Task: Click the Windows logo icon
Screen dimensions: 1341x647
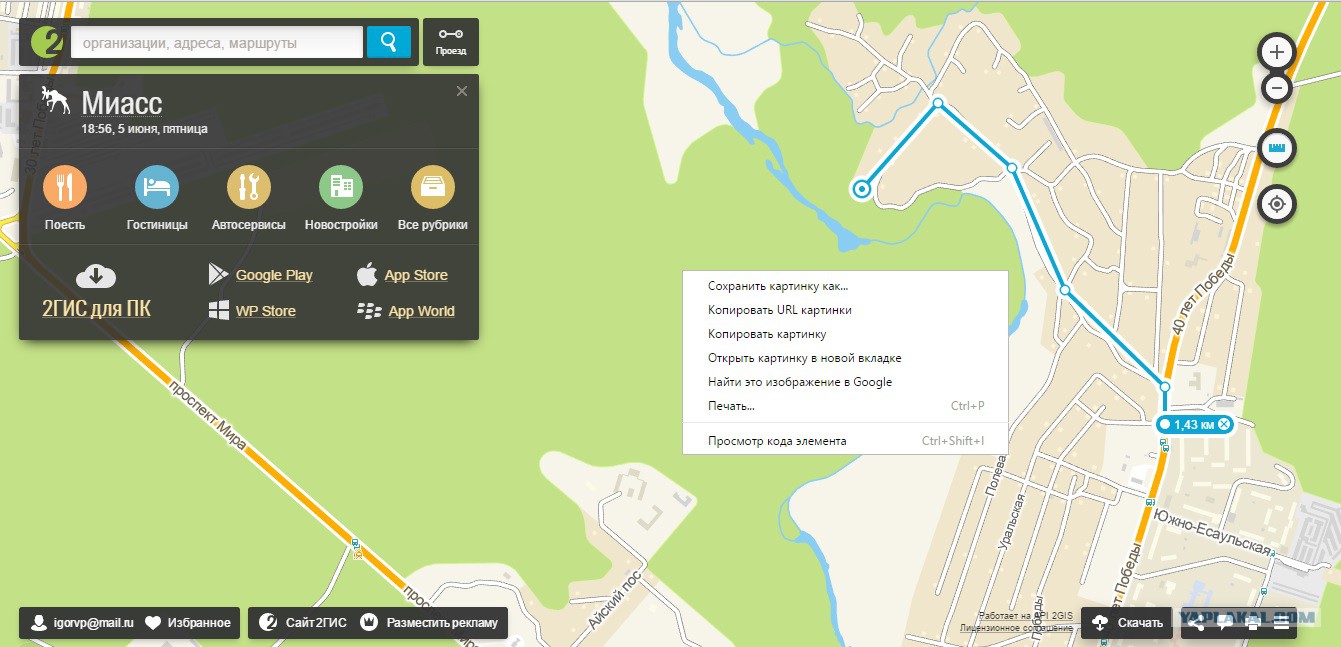Action: pyautogui.click(x=219, y=311)
